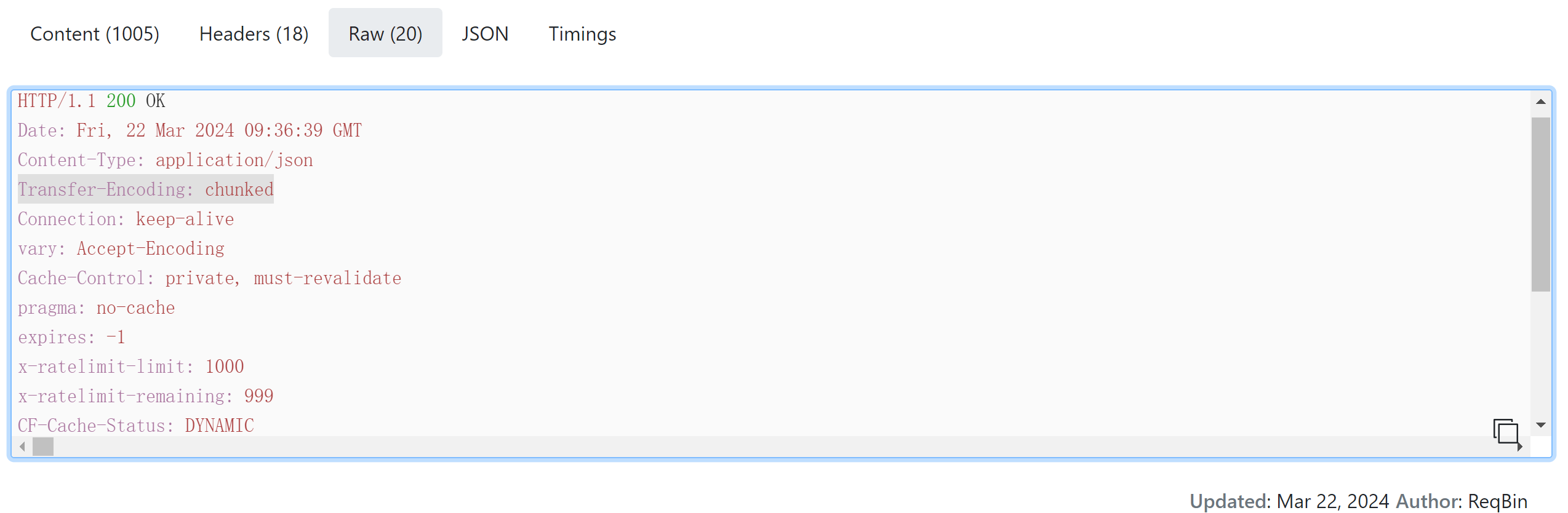Screen dimensions: 1568x513
Task: Open the JSON tab
Action: pos(485,33)
